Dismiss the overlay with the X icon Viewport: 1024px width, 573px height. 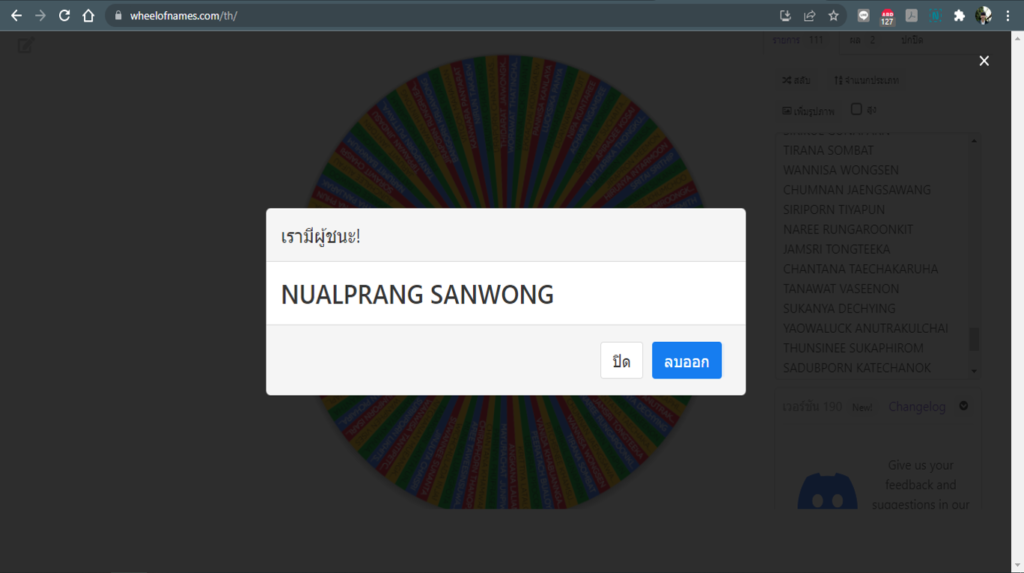click(x=984, y=61)
